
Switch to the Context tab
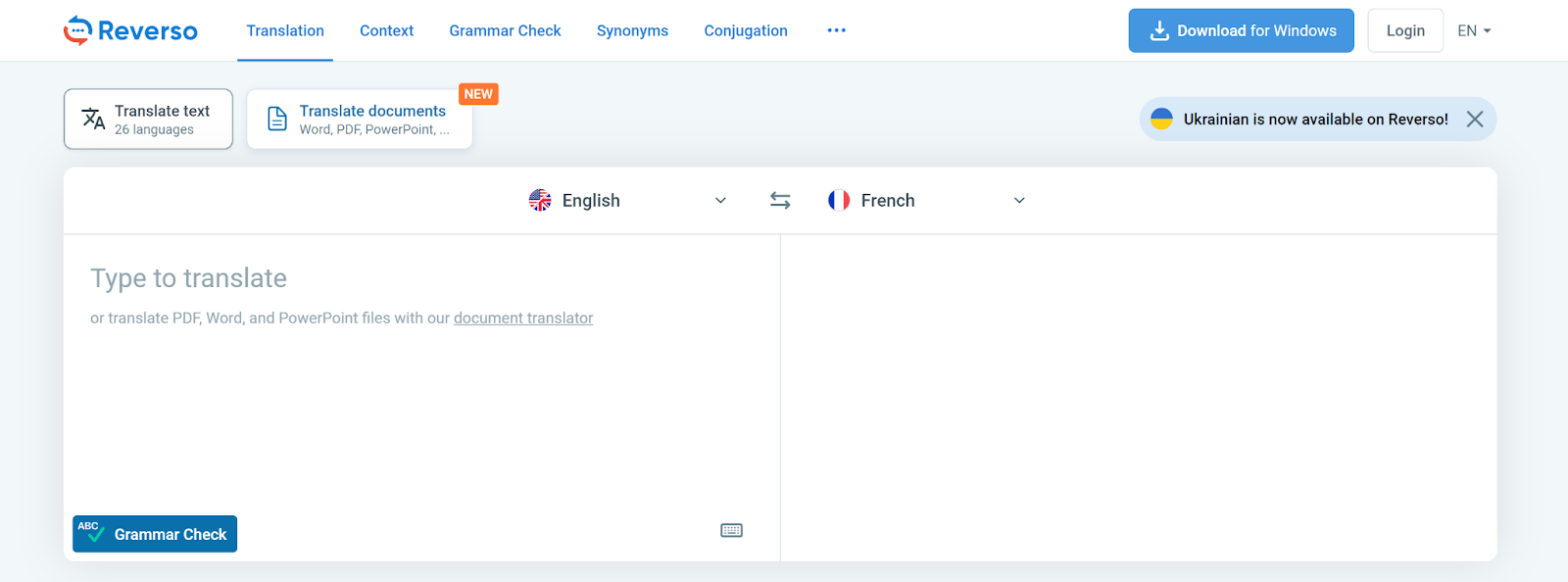386,30
